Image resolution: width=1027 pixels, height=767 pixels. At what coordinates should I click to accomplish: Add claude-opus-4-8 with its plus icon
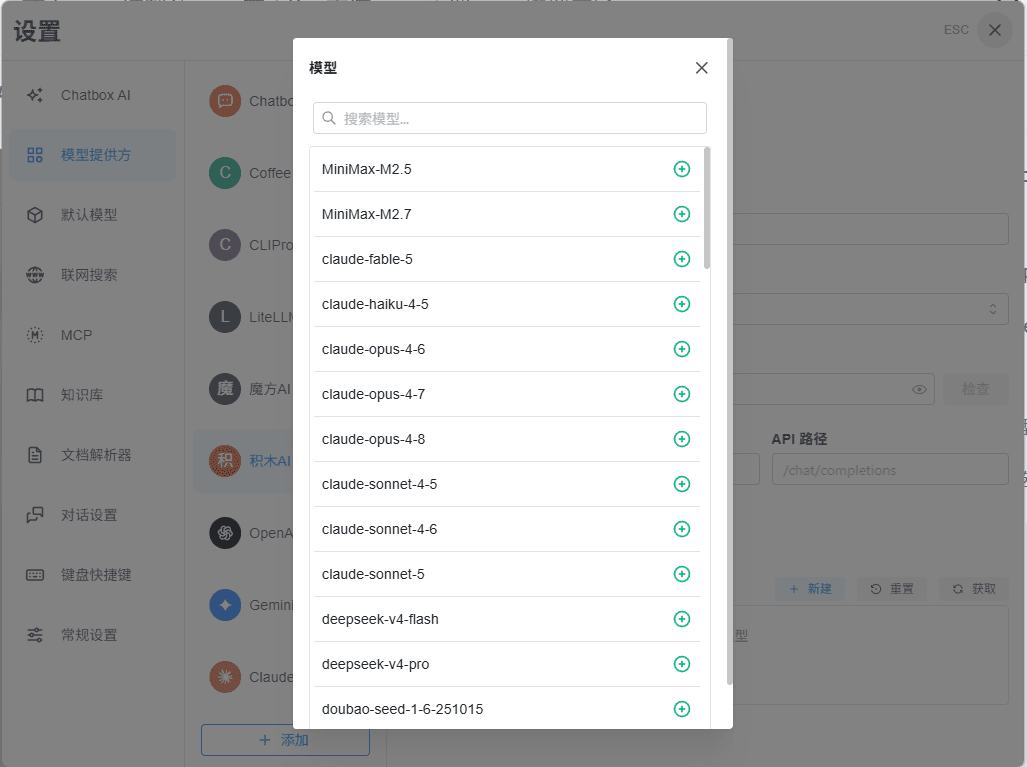click(682, 439)
